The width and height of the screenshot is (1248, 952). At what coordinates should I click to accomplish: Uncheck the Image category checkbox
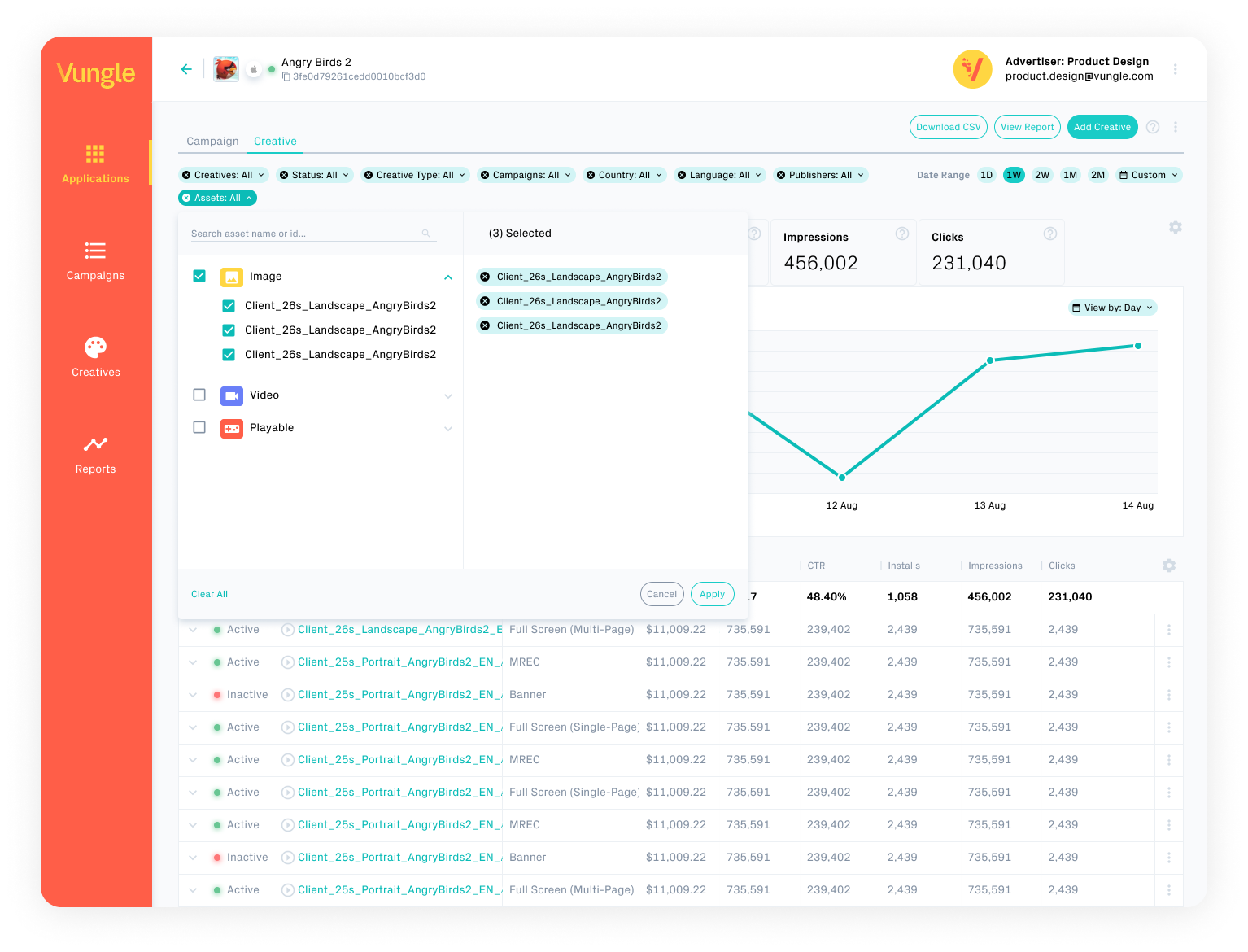[x=199, y=276]
